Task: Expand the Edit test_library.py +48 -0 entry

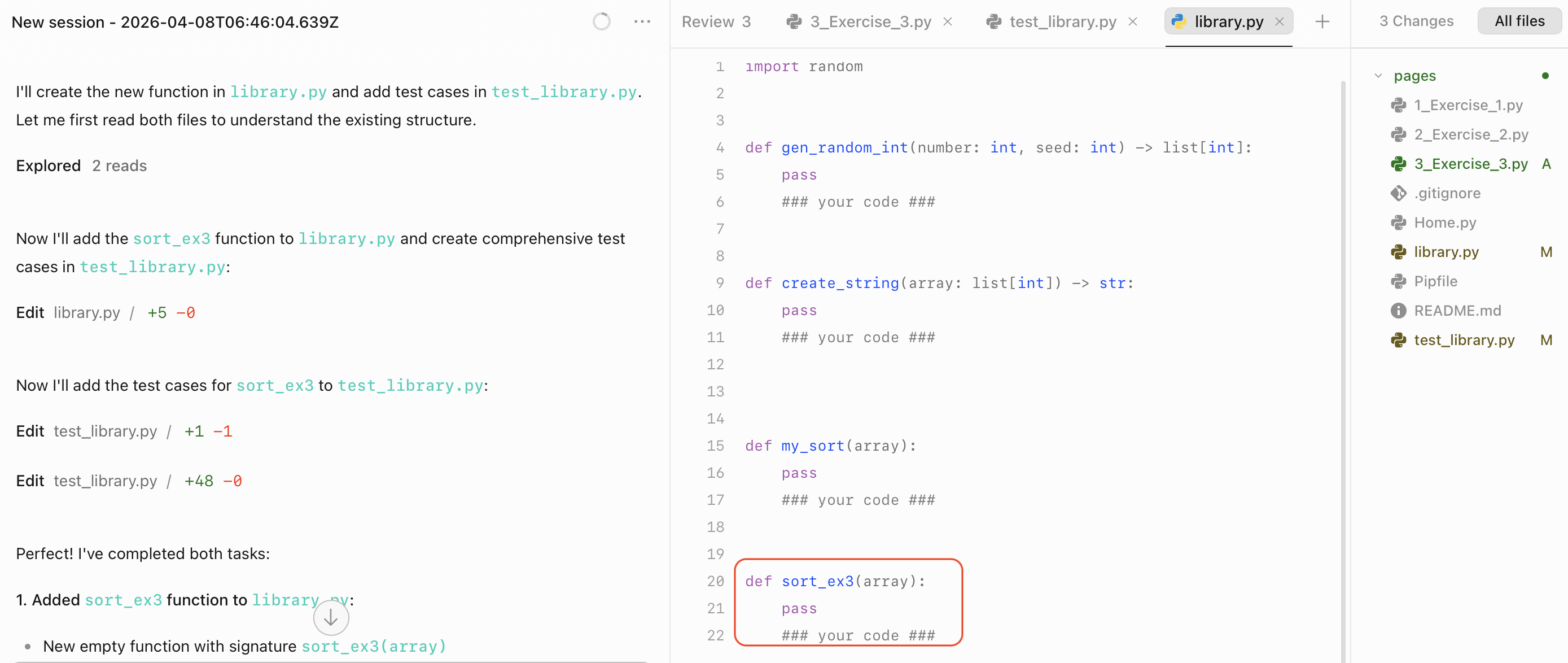Action: click(129, 481)
